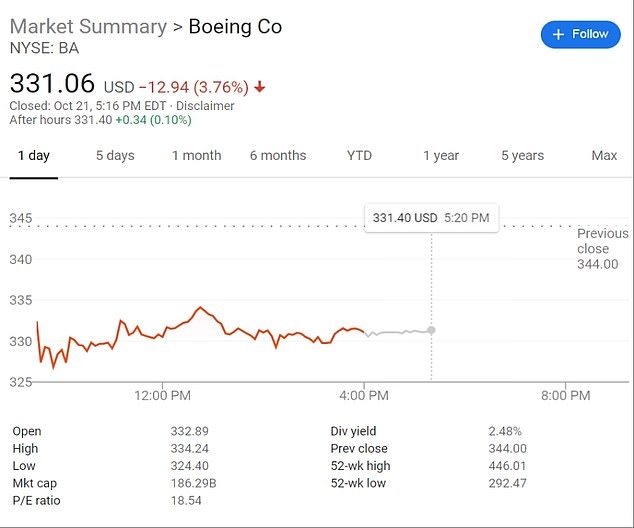Image resolution: width=634 pixels, height=528 pixels.
Task: Click the 331.40 USD price tooltip
Action: (432, 218)
